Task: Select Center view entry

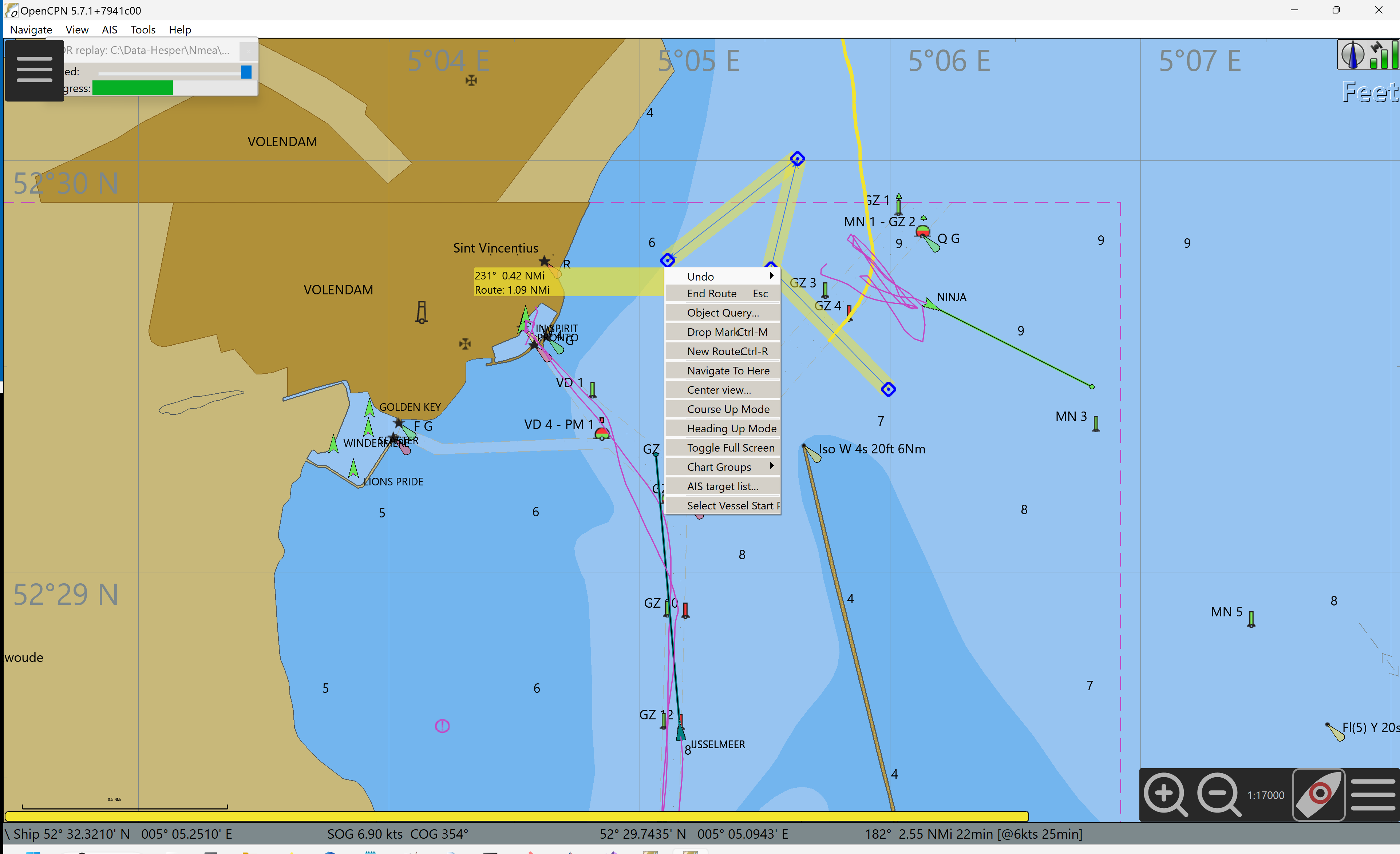Action: 722,390
